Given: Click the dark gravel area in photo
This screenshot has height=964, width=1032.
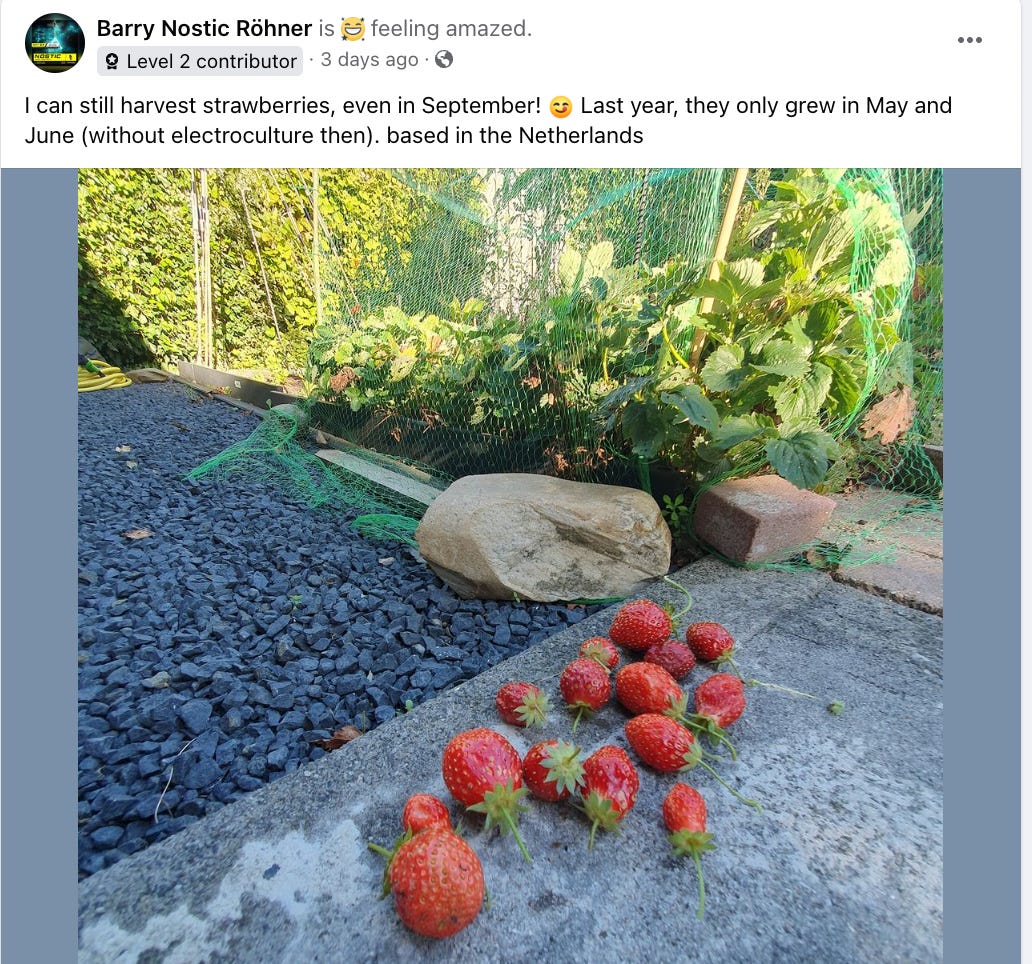Looking at the screenshot, I should click(x=263, y=625).
